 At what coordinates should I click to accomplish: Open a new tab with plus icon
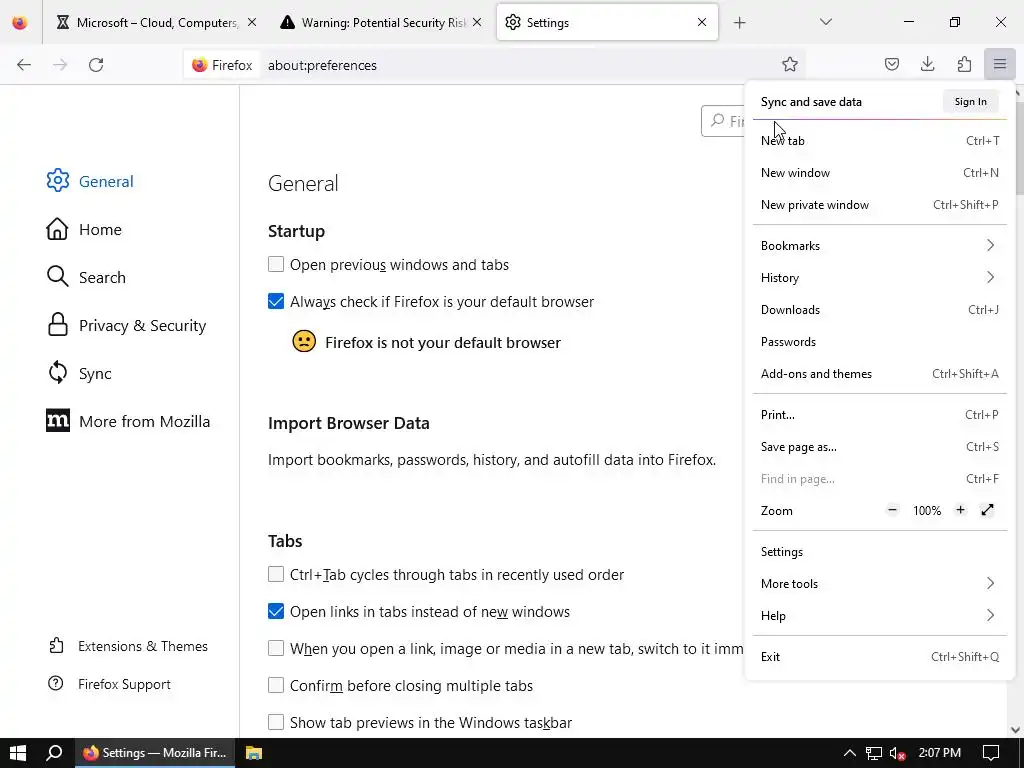739,23
